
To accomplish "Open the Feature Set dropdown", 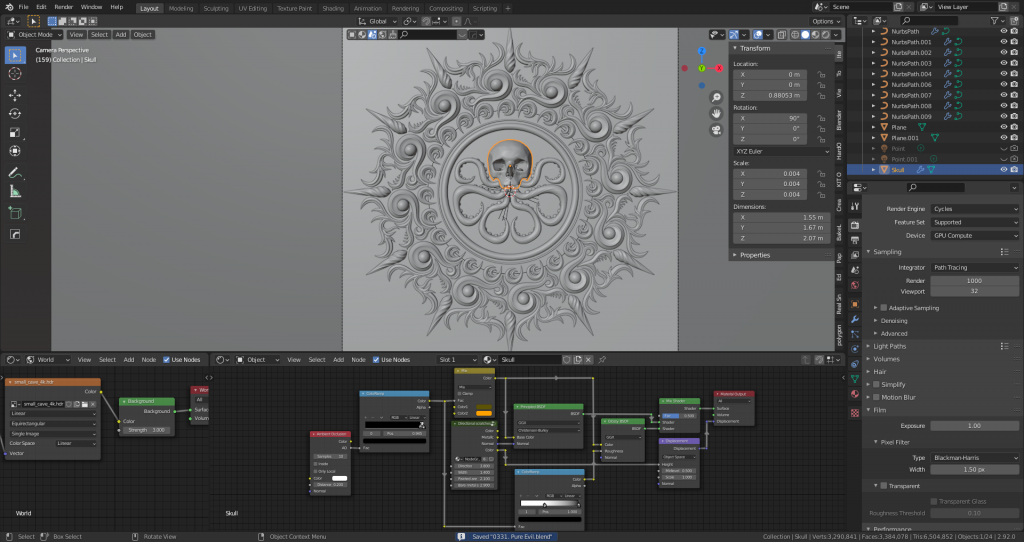I will [974, 222].
